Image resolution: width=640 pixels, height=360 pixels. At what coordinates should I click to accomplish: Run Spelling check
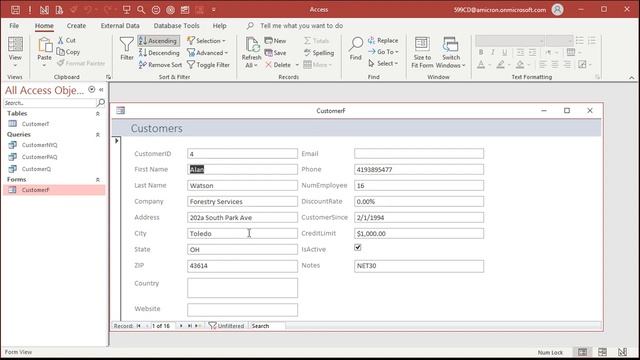click(319, 53)
